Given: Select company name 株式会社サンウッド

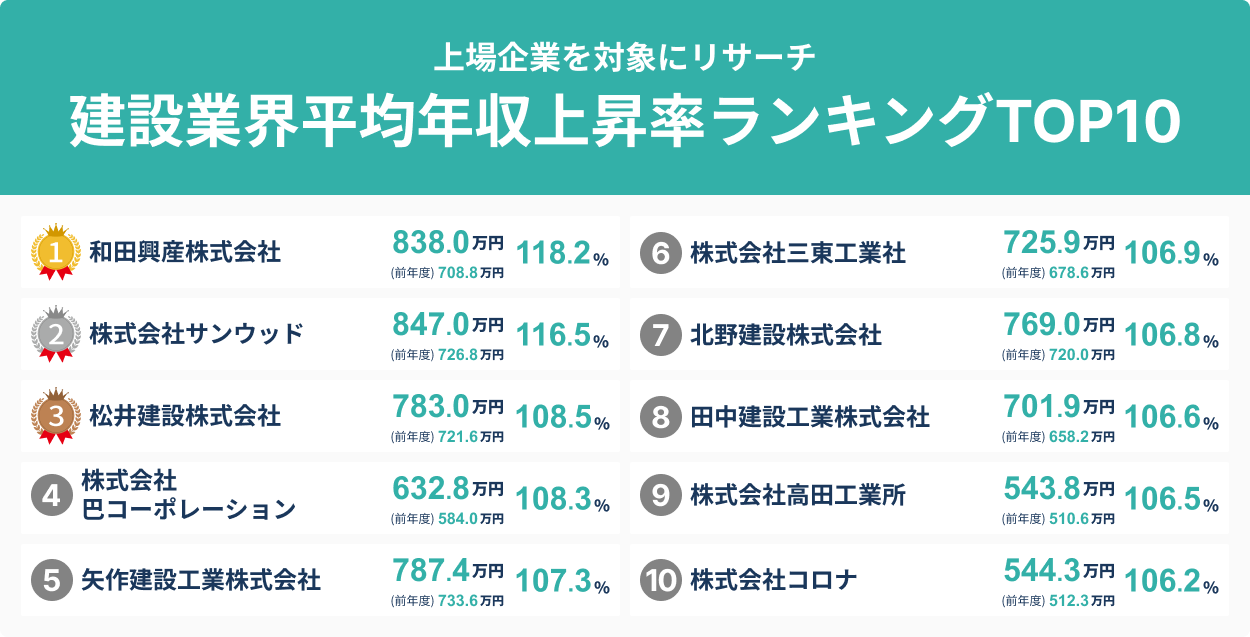Looking at the screenshot, I should click(196, 334).
